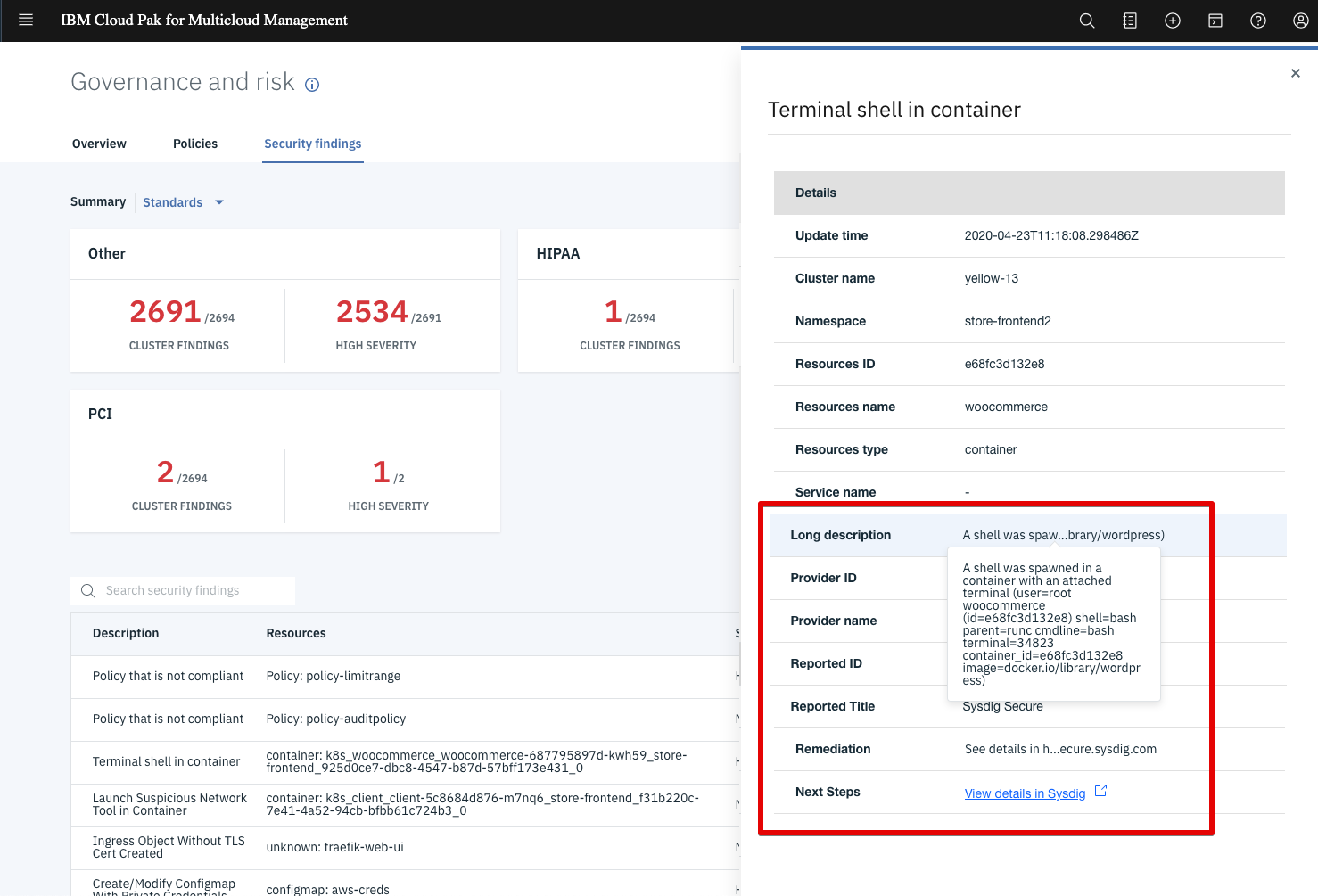Click the HIPAA card title
Viewport: 1318px width, 896px height.
[558, 253]
